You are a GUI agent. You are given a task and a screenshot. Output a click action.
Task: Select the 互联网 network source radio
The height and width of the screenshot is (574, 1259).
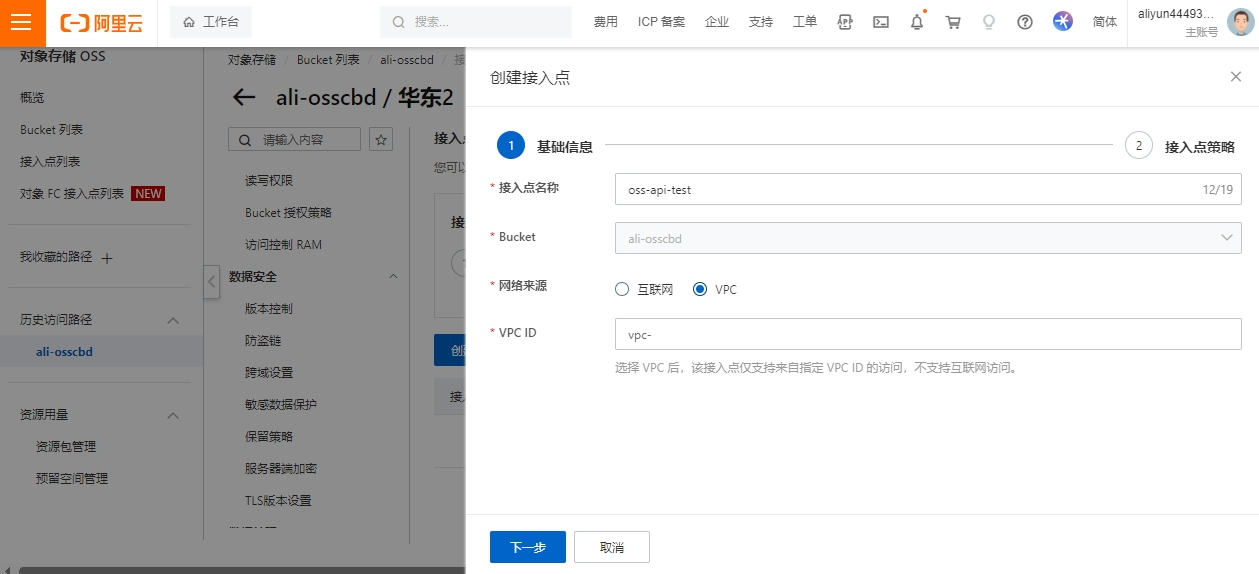[x=622, y=289]
